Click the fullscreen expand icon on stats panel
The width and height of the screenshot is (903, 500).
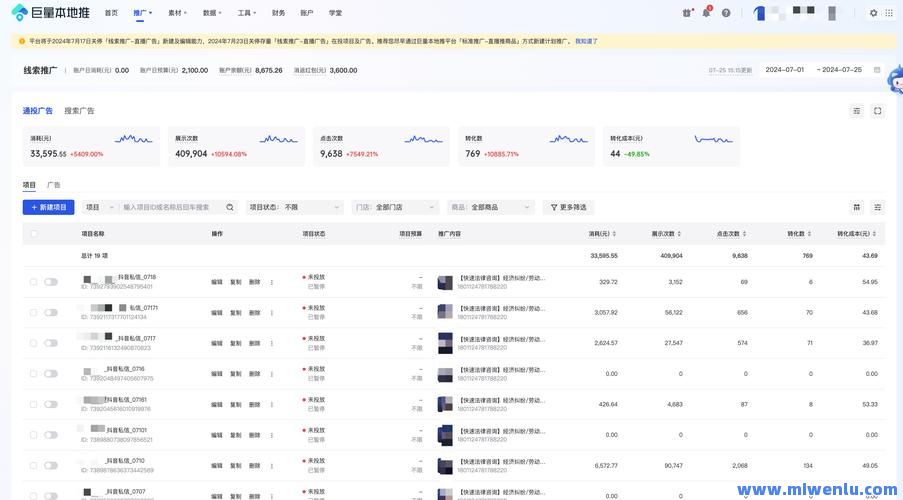click(877, 111)
